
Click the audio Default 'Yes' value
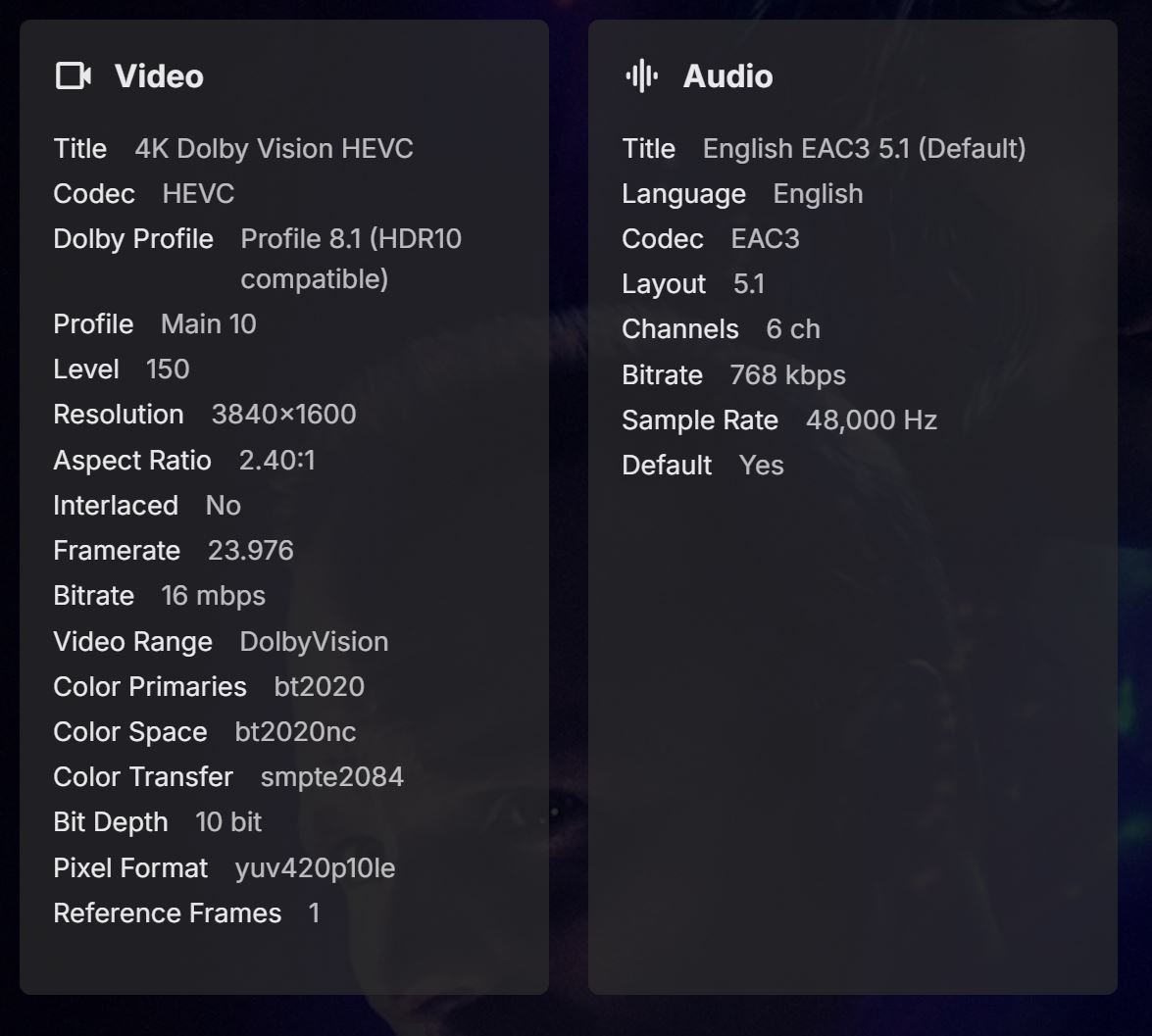[762, 466]
